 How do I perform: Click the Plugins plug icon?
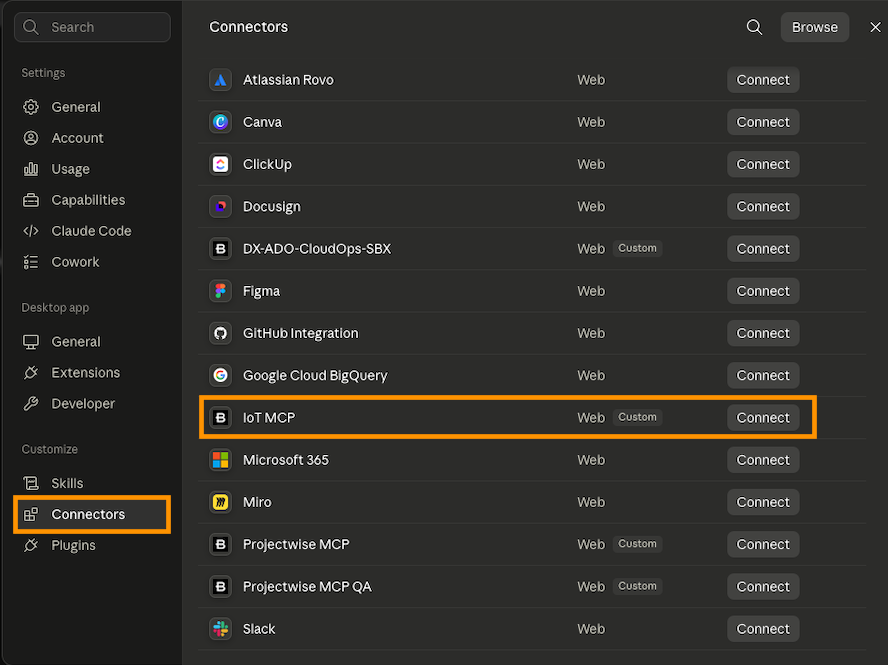coord(31,545)
